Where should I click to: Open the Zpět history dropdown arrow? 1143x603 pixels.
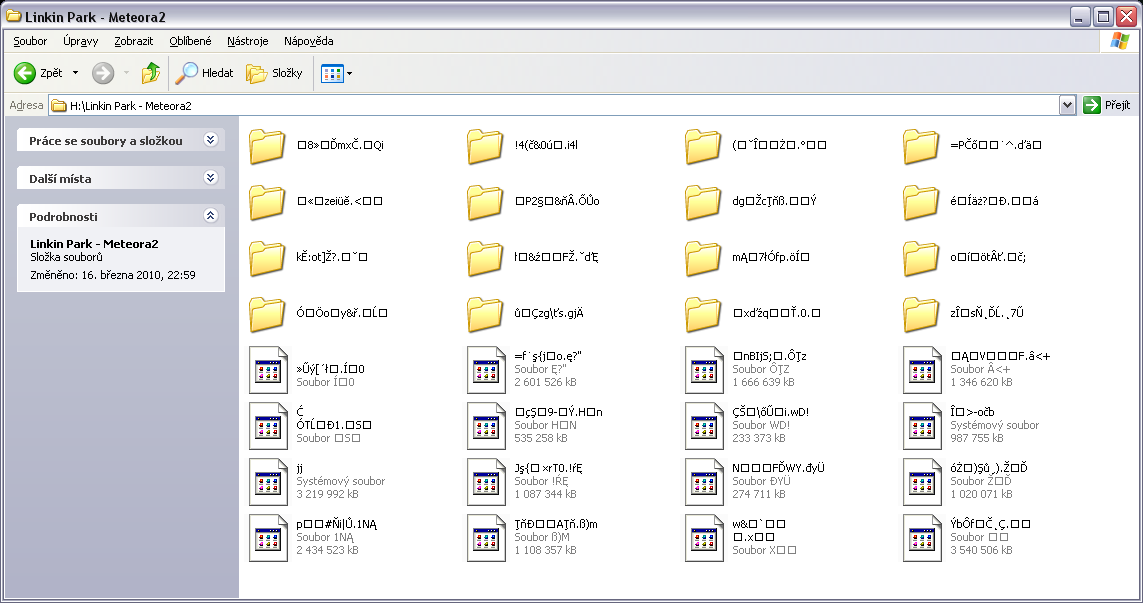click(x=75, y=73)
